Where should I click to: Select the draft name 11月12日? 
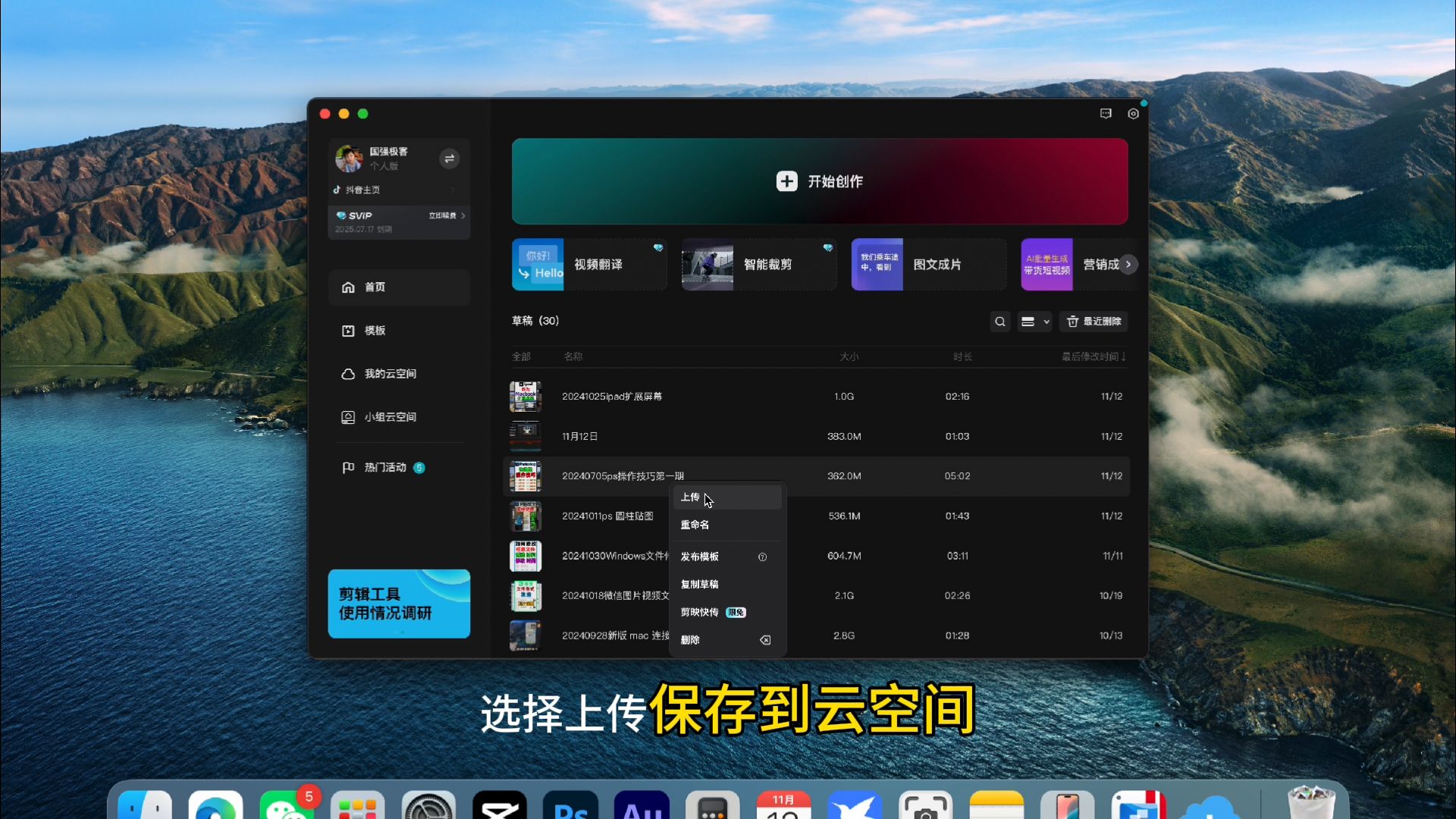coord(580,437)
